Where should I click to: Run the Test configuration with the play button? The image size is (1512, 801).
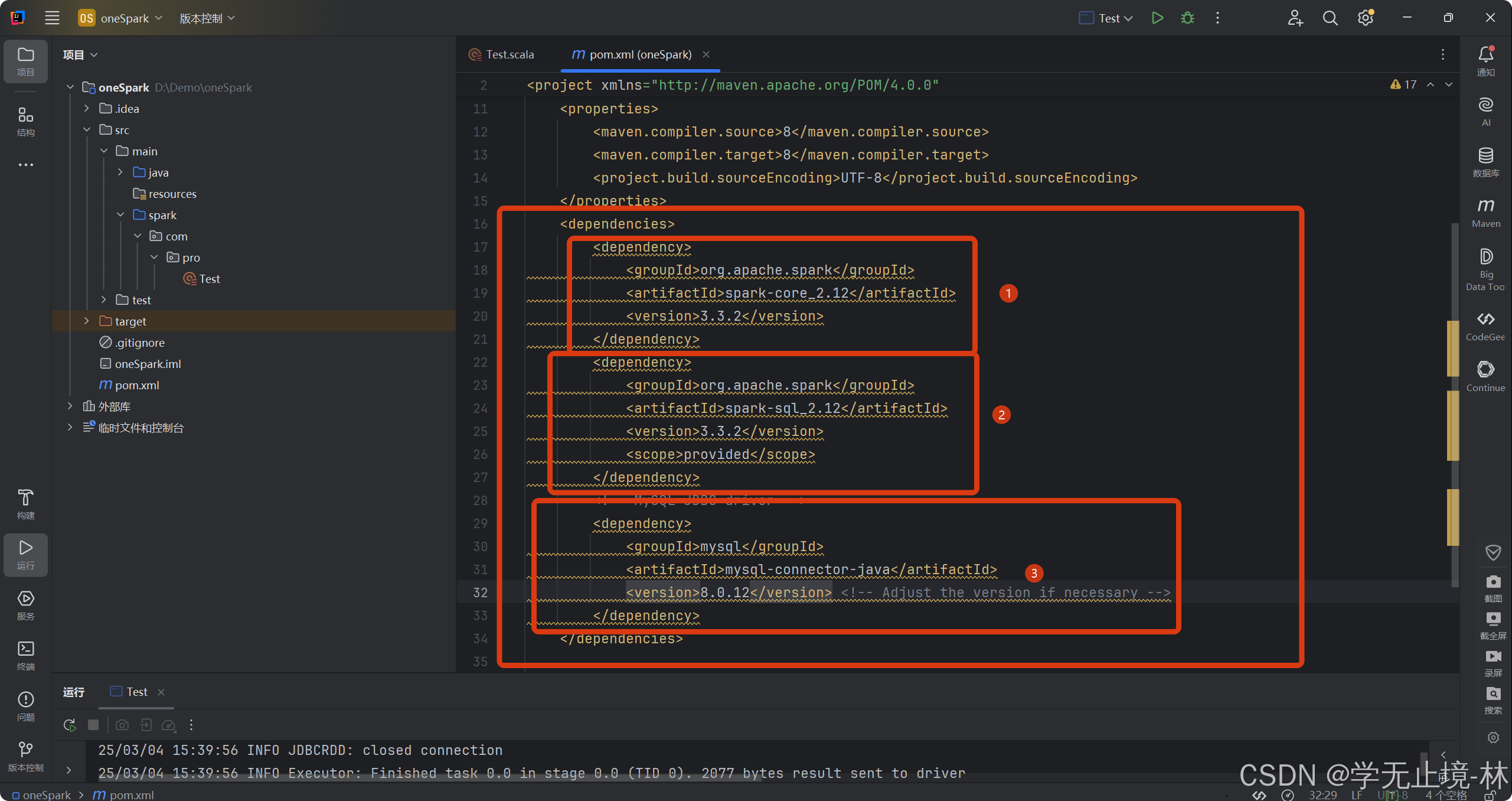click(1157, 18)
